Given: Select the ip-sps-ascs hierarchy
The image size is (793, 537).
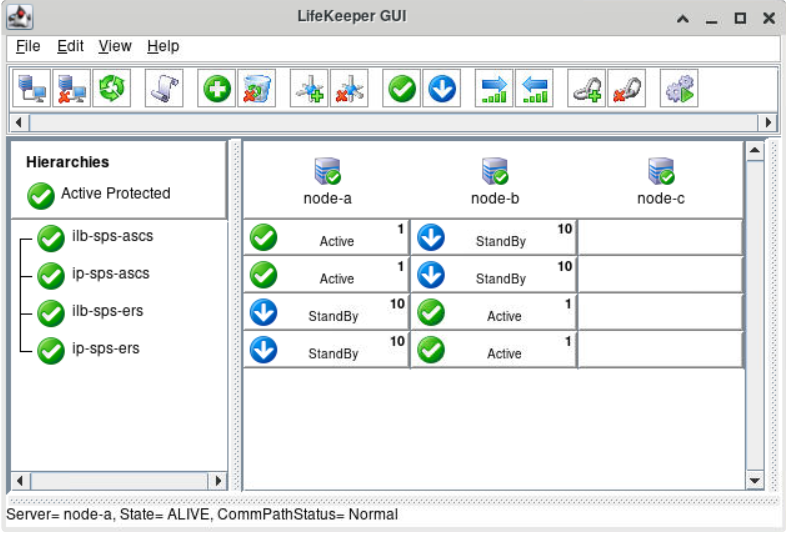Looking at the screenshot, I should click(110, 274).
